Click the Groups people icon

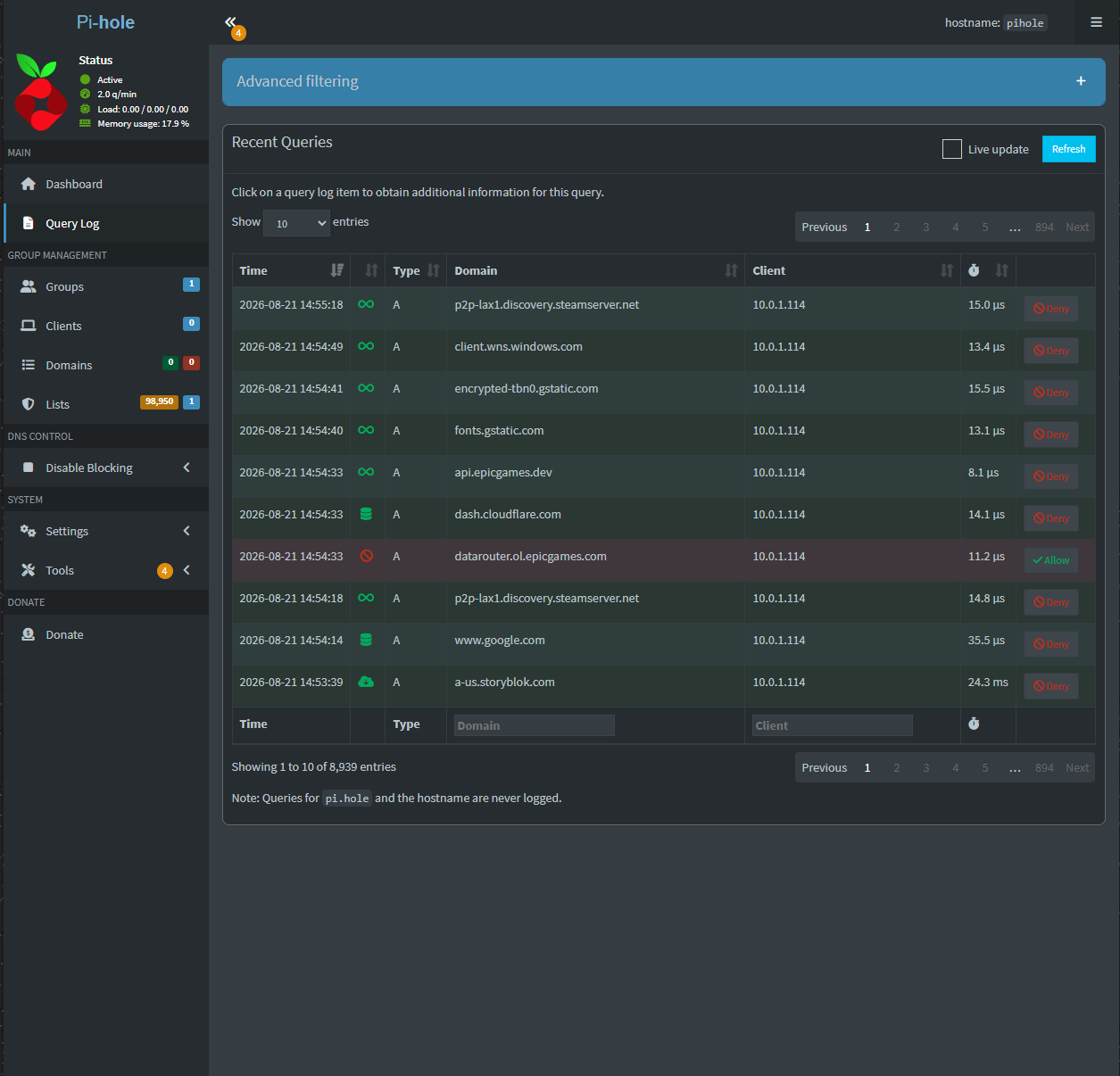click(29, 286)
